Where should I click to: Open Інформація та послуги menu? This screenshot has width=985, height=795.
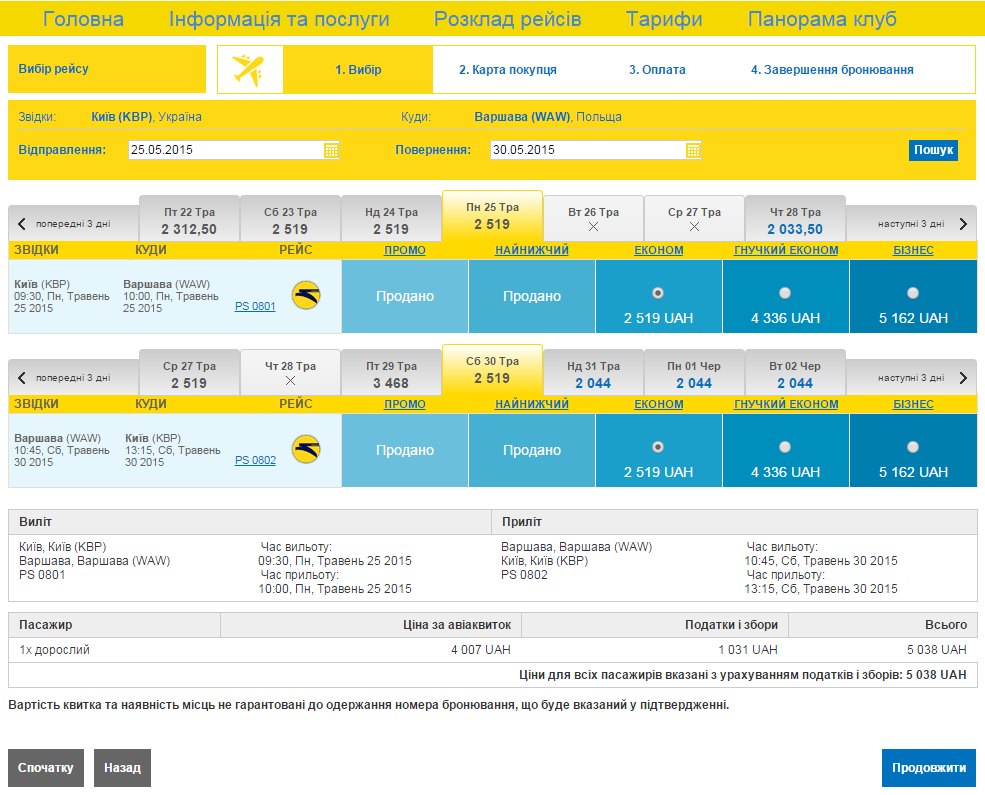click(279, 19)
